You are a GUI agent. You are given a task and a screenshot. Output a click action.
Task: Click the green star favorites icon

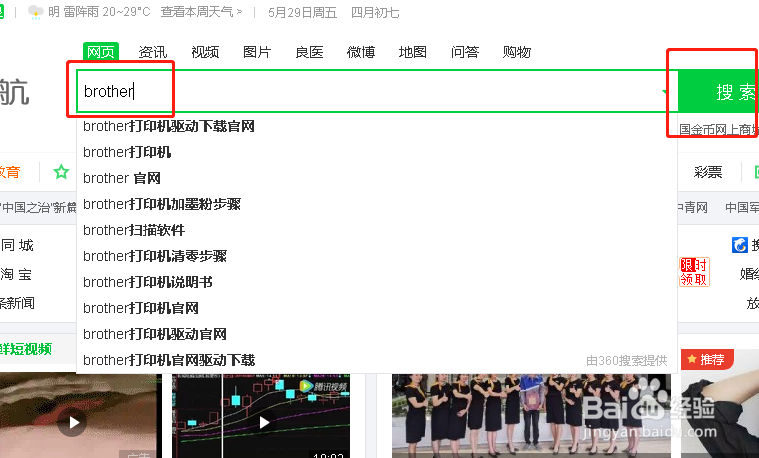tap(61, 171)
